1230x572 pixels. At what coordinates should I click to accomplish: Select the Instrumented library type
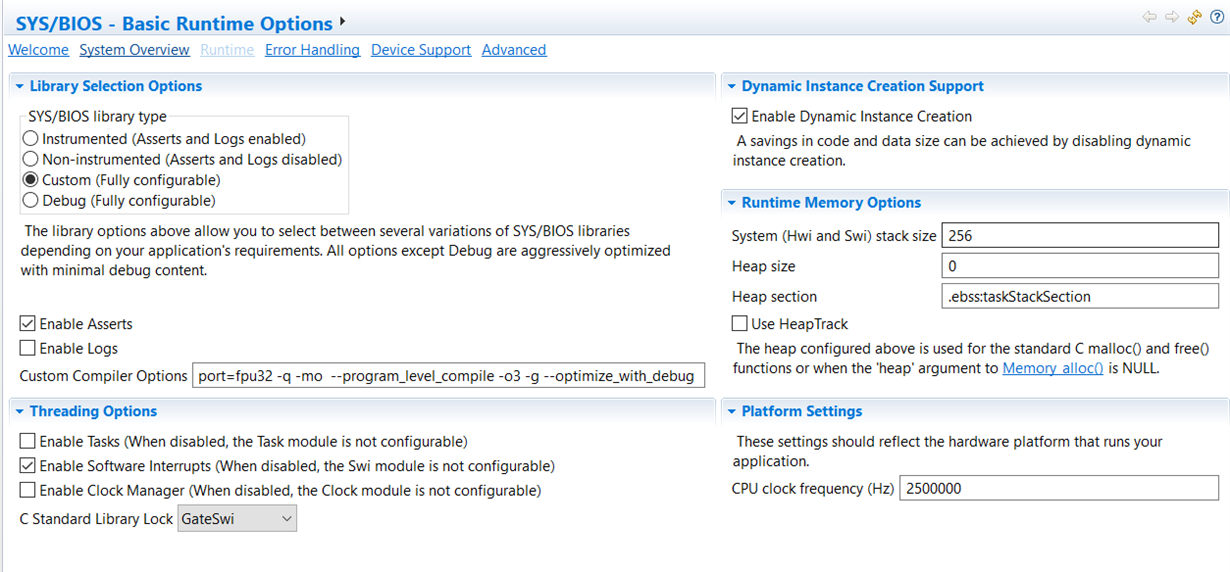[32, 139]
